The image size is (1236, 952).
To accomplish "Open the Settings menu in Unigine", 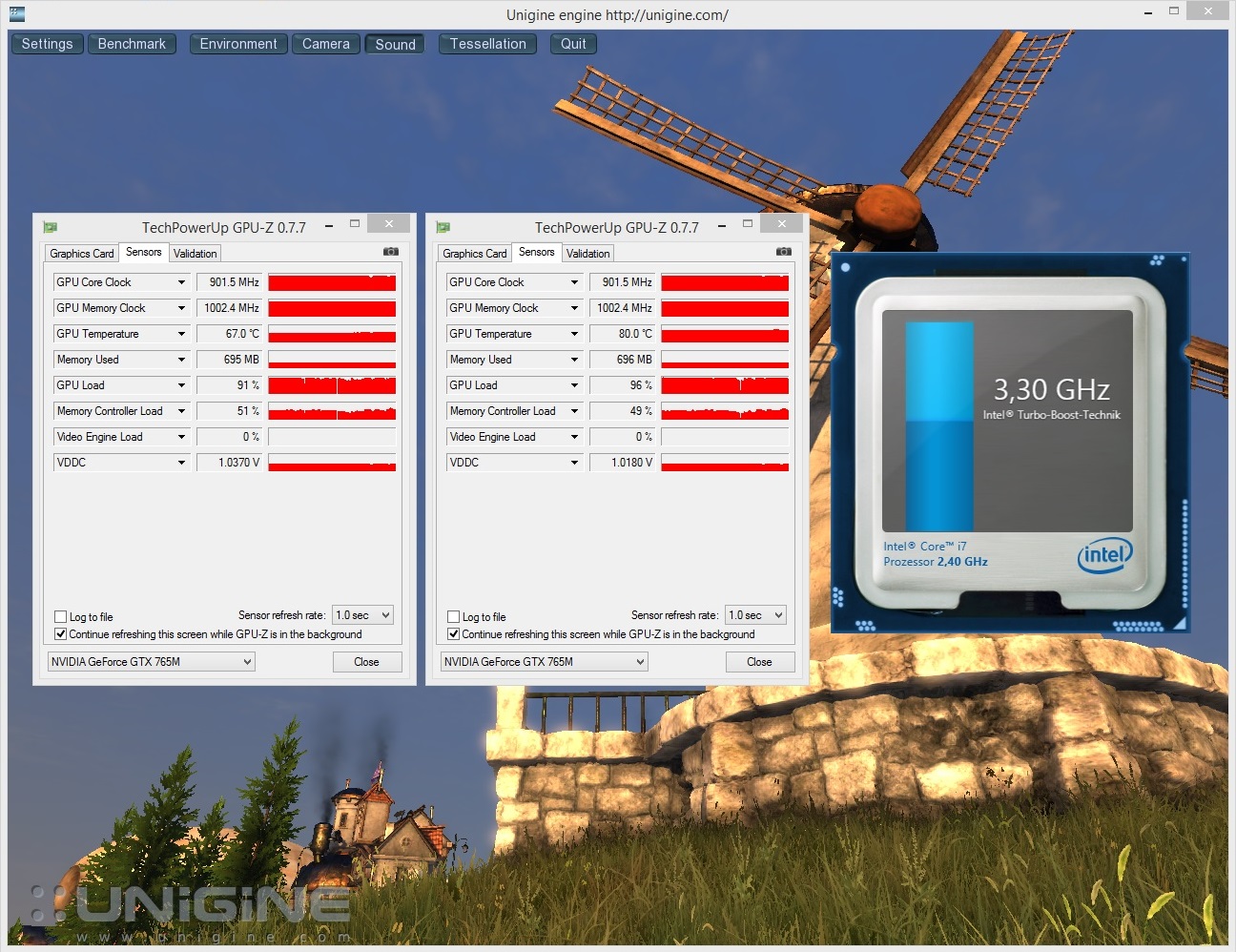I will pos(47,44).
